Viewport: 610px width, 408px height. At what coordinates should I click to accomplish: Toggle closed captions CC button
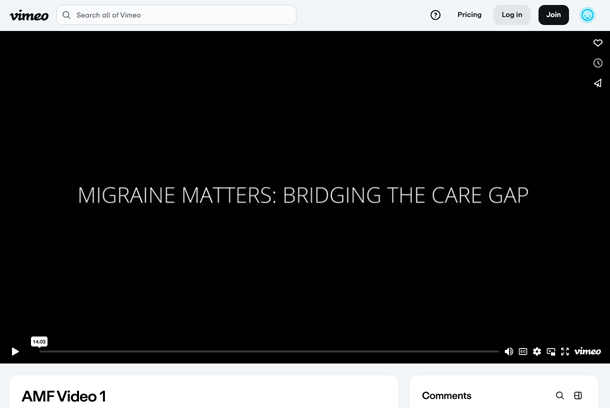(523, 352)
